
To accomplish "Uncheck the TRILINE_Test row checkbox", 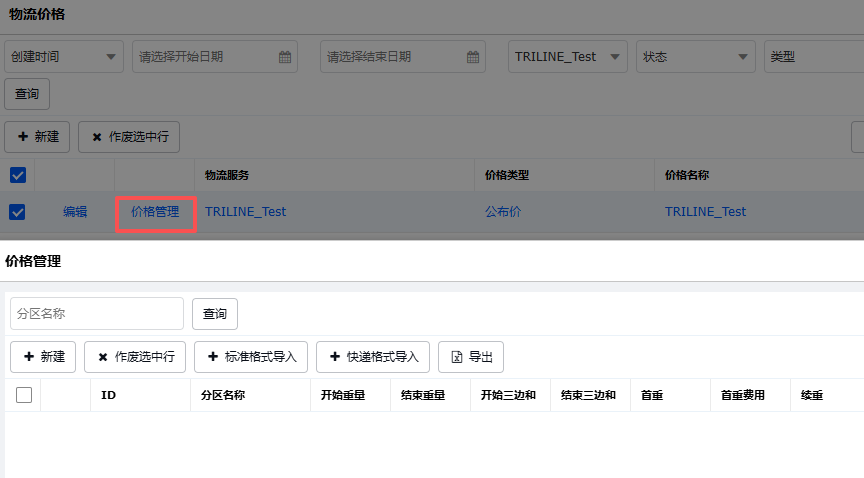I will pyautogui.click(x=17, y=212).
